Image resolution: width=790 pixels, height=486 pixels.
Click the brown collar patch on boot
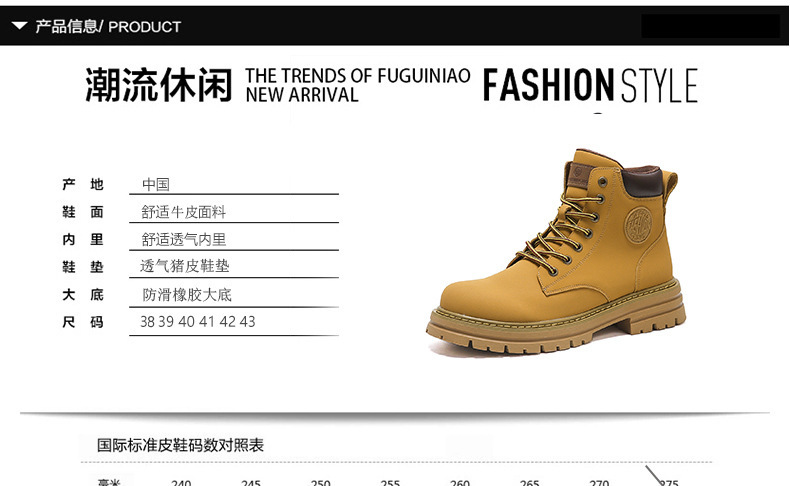(x=642, y=182)
